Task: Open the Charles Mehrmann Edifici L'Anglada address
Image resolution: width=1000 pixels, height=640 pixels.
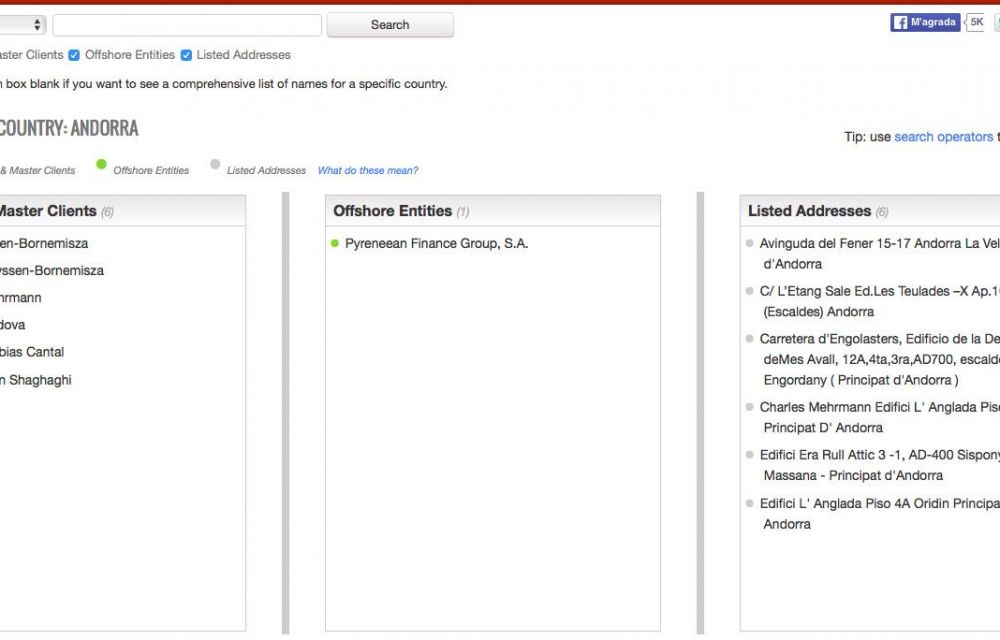Action: coord(878,407)
